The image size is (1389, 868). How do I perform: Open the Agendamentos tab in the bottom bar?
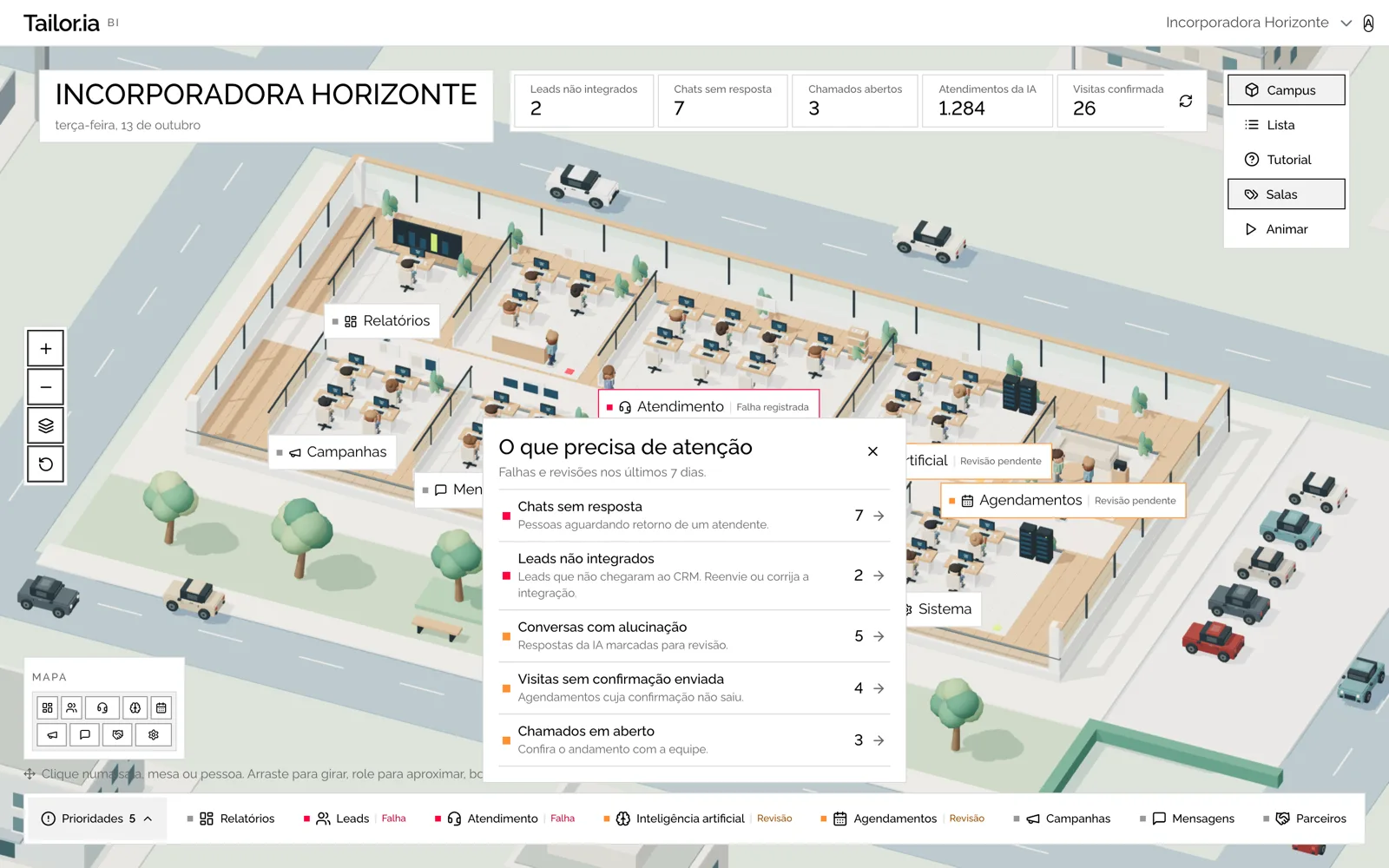coord(903,819)
